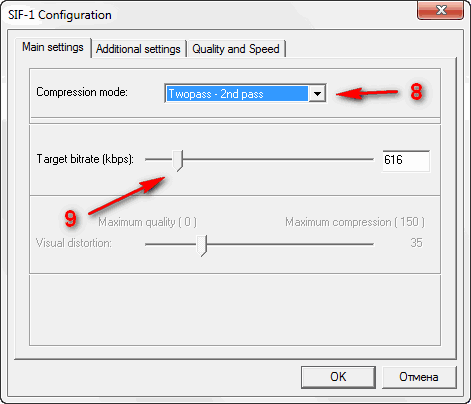Confirm settings with the OK button
471x404 pixels.
click(x=338, y=377)
